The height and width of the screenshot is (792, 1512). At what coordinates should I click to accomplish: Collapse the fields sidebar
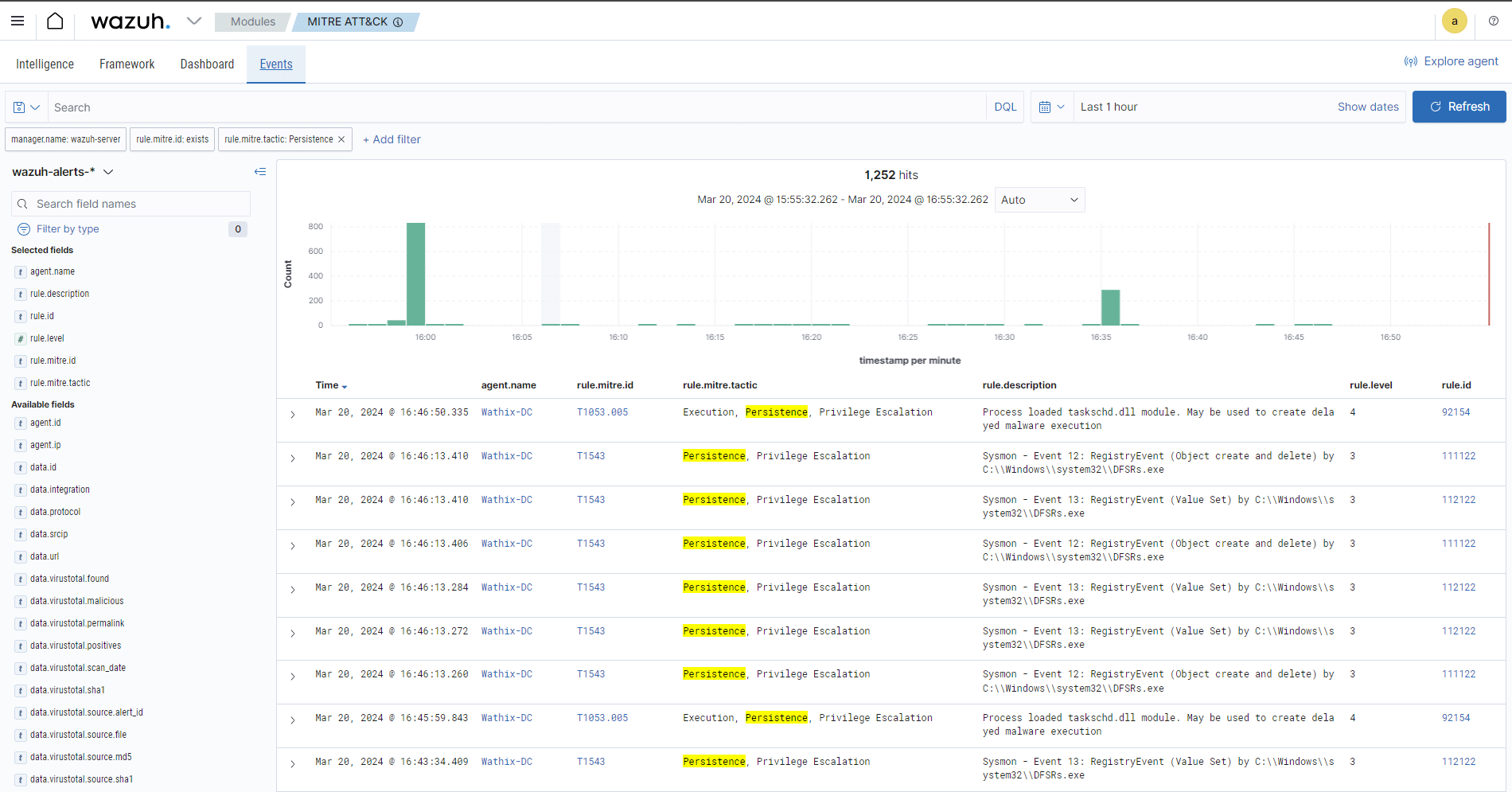(260, 172)
